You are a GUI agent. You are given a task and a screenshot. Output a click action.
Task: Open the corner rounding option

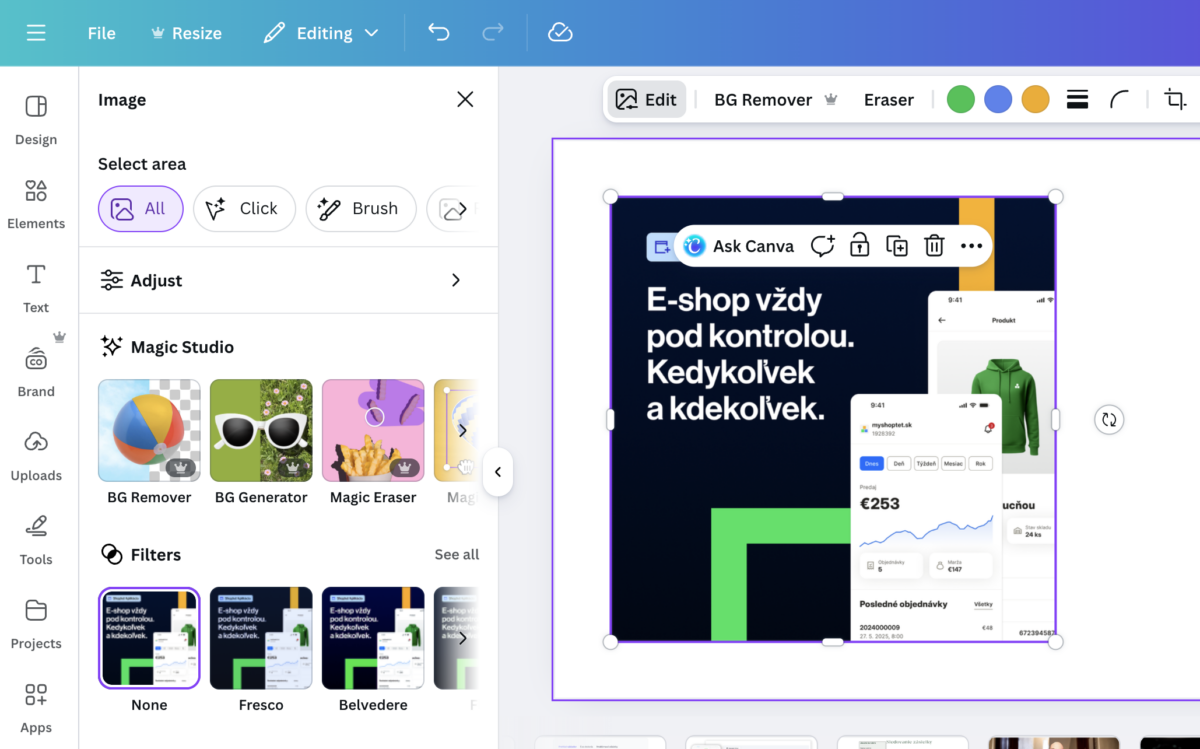(1120, 99)
